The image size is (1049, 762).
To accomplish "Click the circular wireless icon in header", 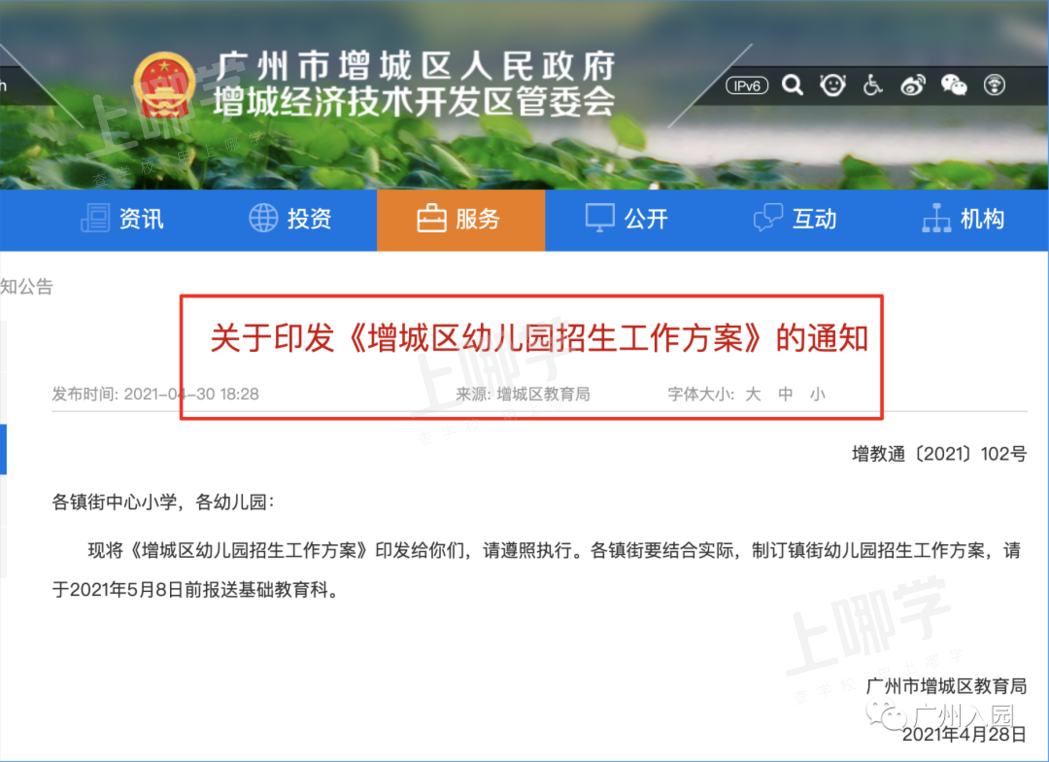I will [x=994, y=85].
